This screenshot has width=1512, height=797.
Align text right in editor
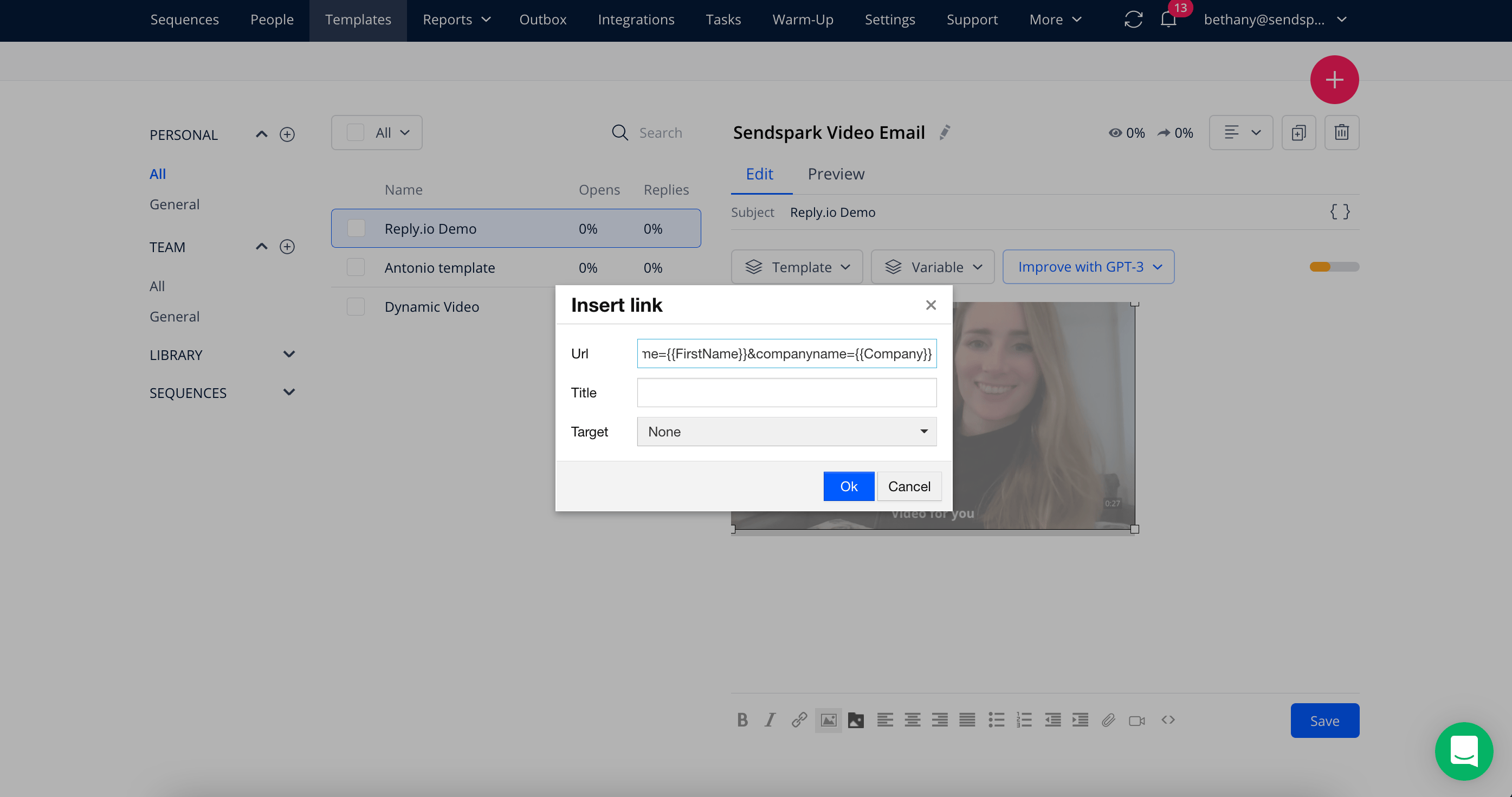tap(940, 720)
